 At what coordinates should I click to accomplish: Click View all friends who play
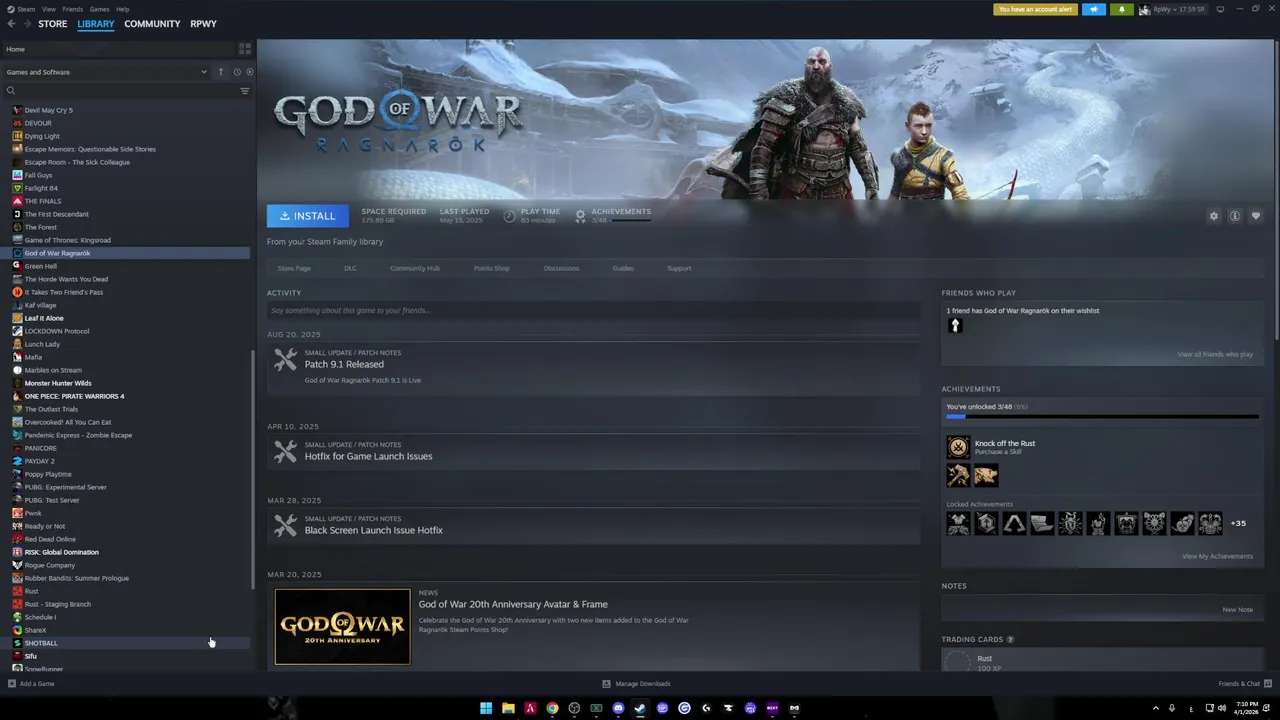(x=1215, y=354)
